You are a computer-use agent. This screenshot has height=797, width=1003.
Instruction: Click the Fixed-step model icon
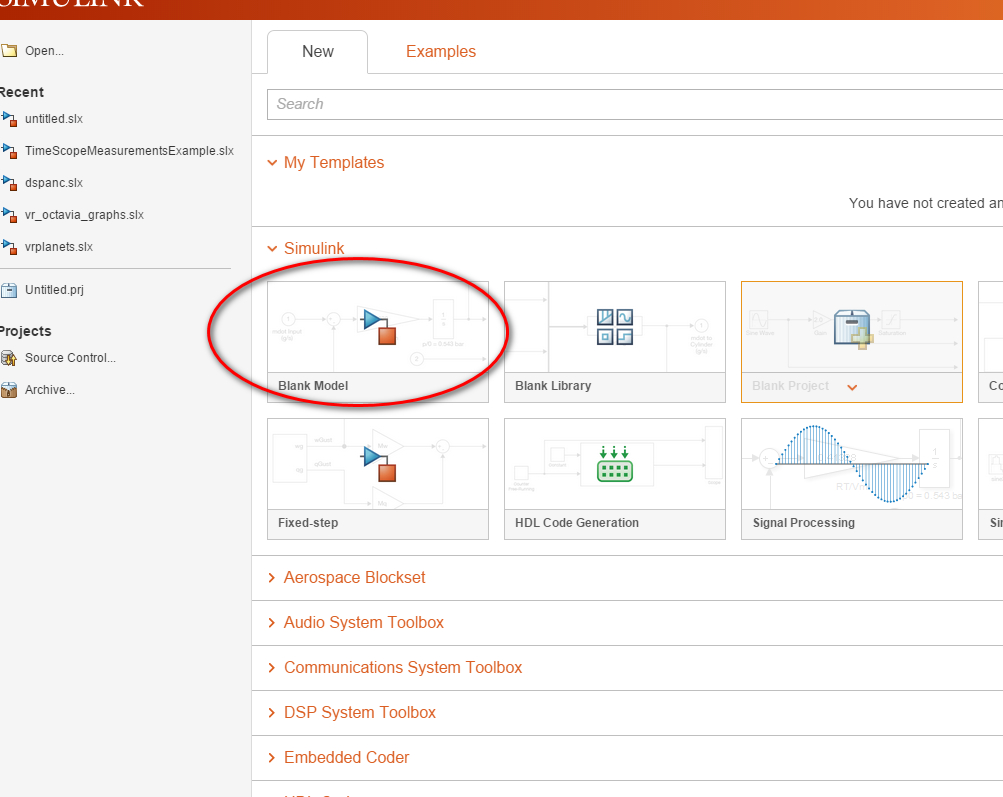pyautogui.click(x=379, y=464)
